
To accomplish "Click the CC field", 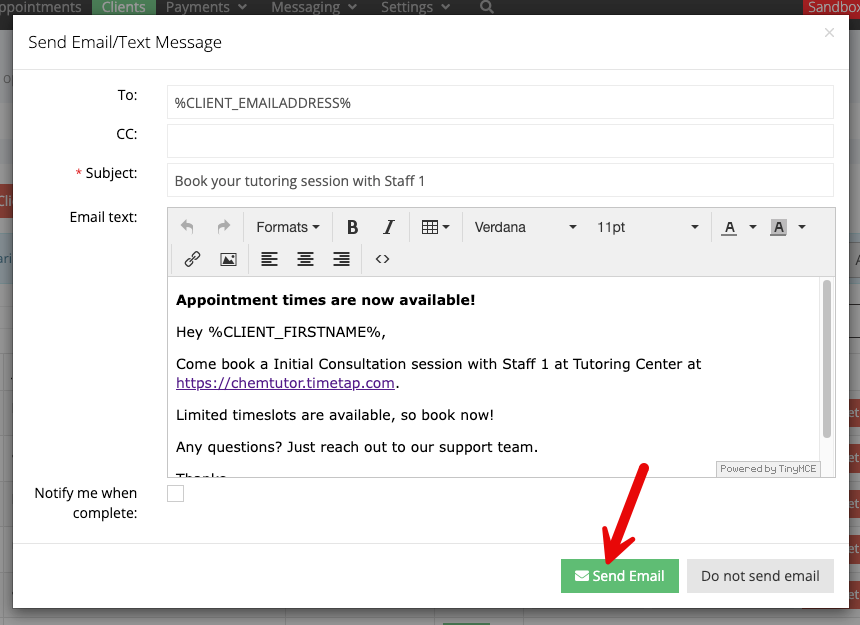I will [x=500, y=141].
